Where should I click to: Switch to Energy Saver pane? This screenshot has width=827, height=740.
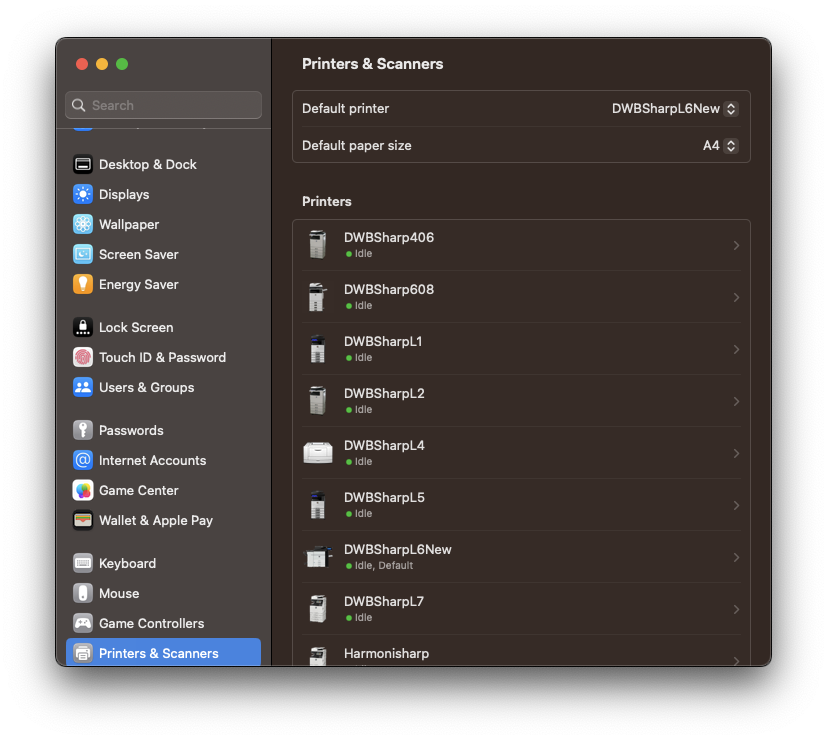click(138, 284)
